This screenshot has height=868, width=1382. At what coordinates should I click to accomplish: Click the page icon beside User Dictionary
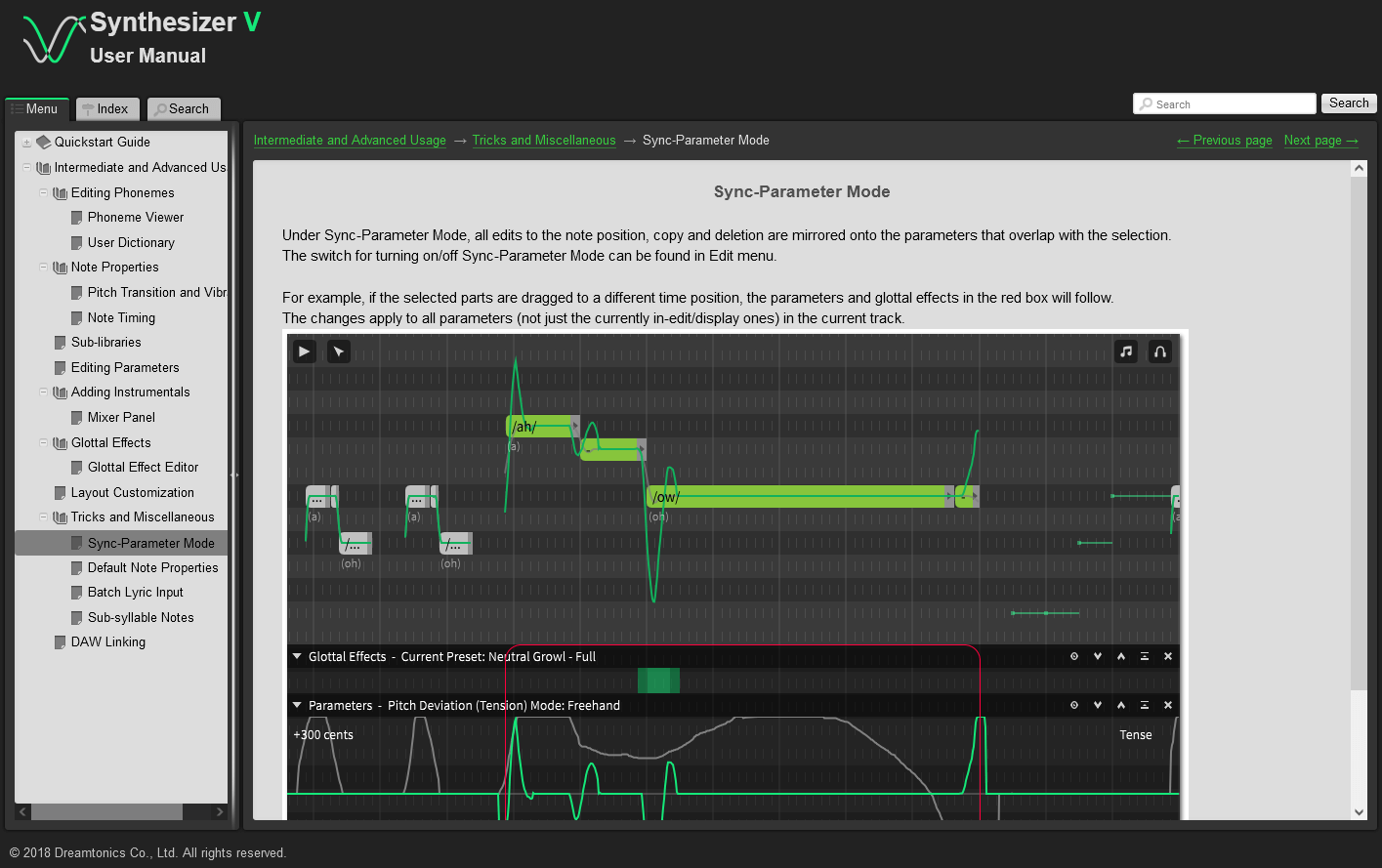pos(77,243)
